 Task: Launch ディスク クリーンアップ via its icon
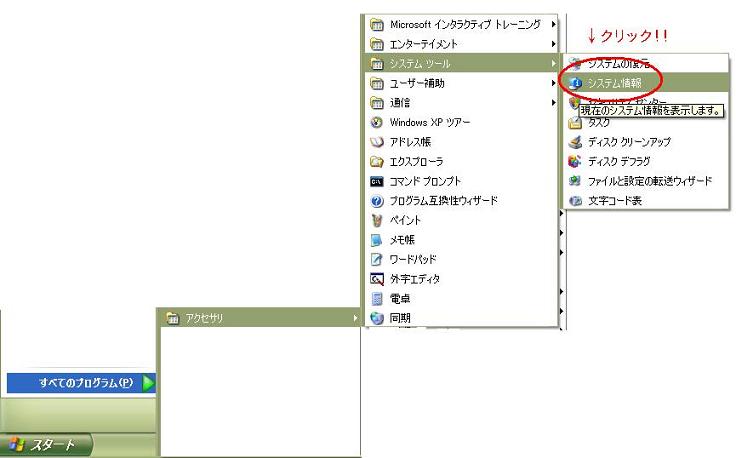tap(575, 142)
